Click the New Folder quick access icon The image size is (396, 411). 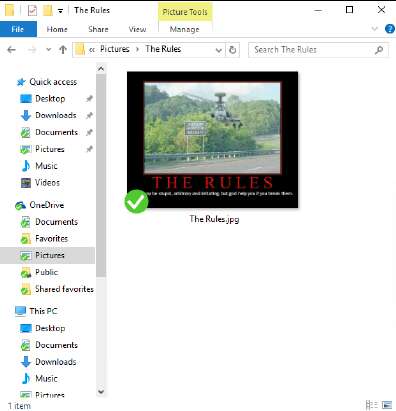pos(48,10)
